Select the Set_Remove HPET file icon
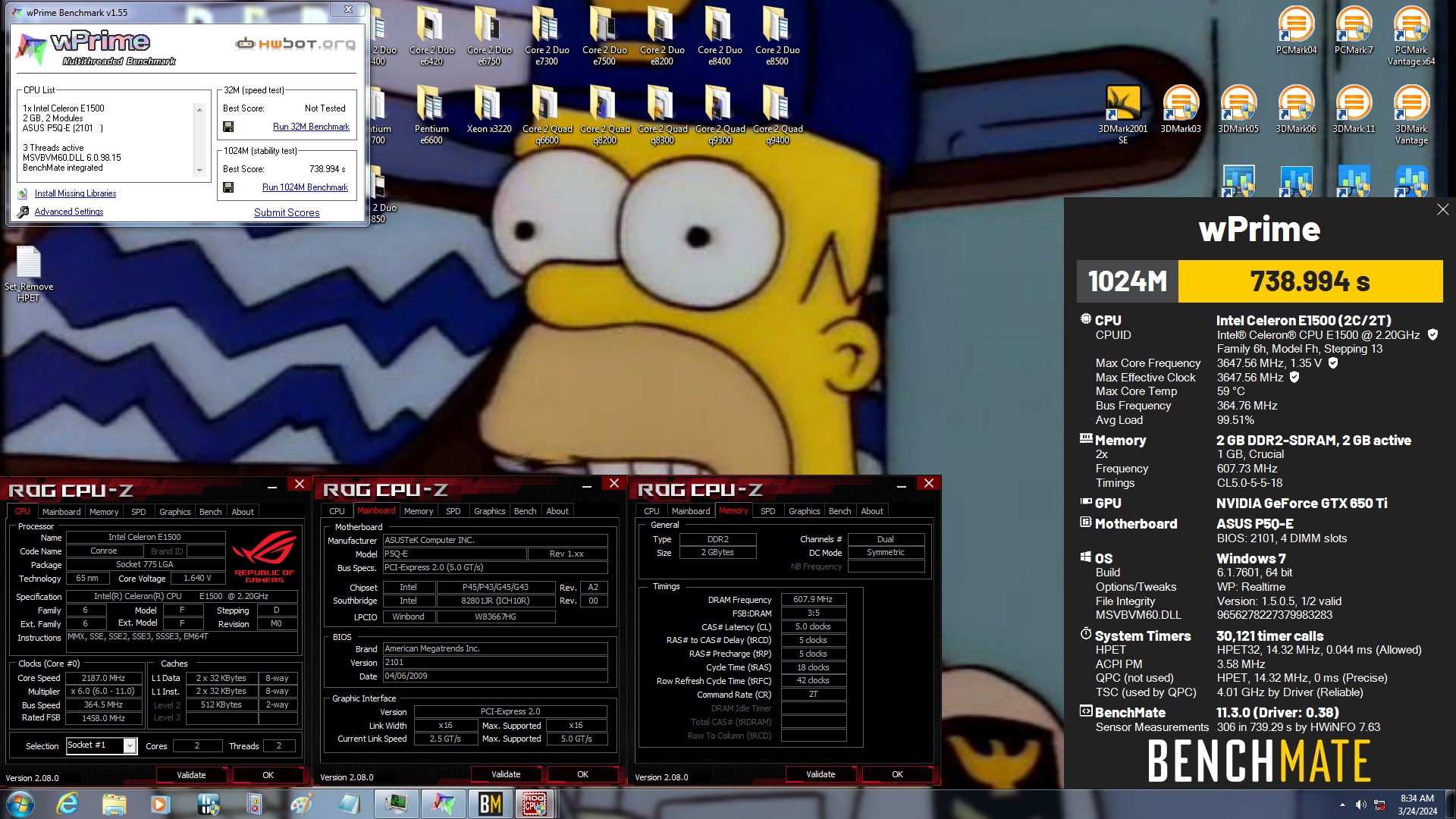Image resolution: width=1456 pixels, height=819 pixels. coord(29,273)
